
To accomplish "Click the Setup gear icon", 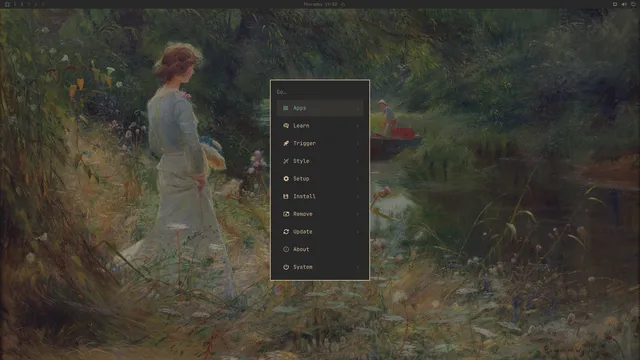I will point(286,179).
